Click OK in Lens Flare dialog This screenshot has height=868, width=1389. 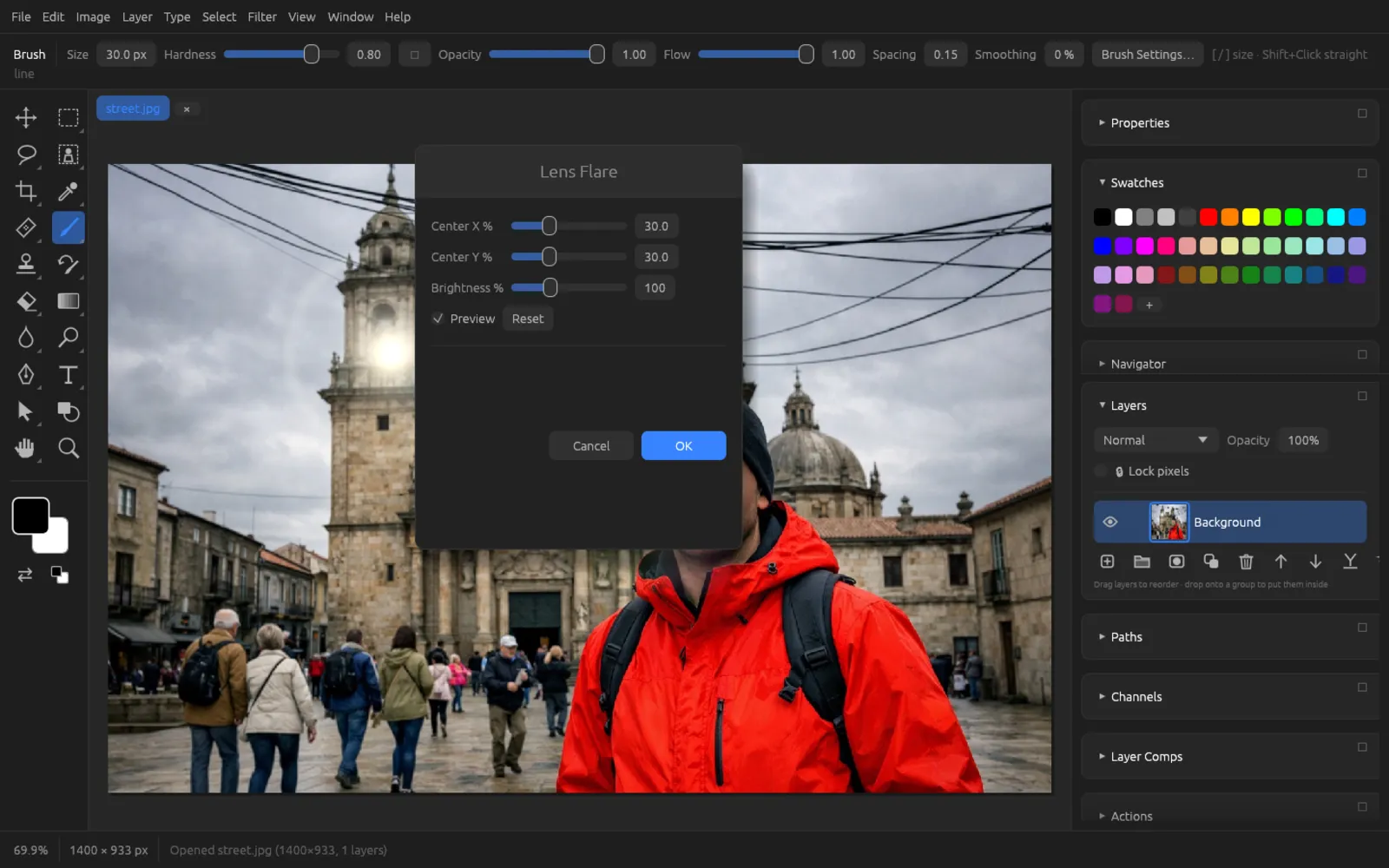(x=683, y=445)
